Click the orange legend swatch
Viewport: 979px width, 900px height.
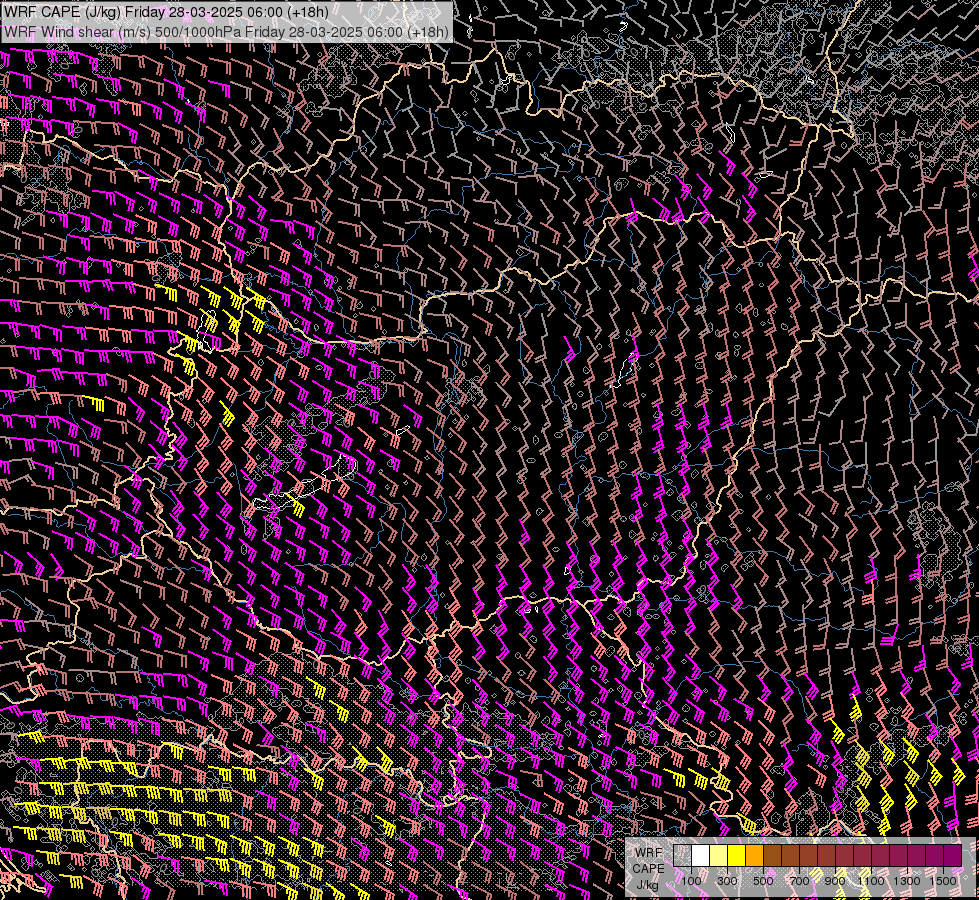point(755,855)
